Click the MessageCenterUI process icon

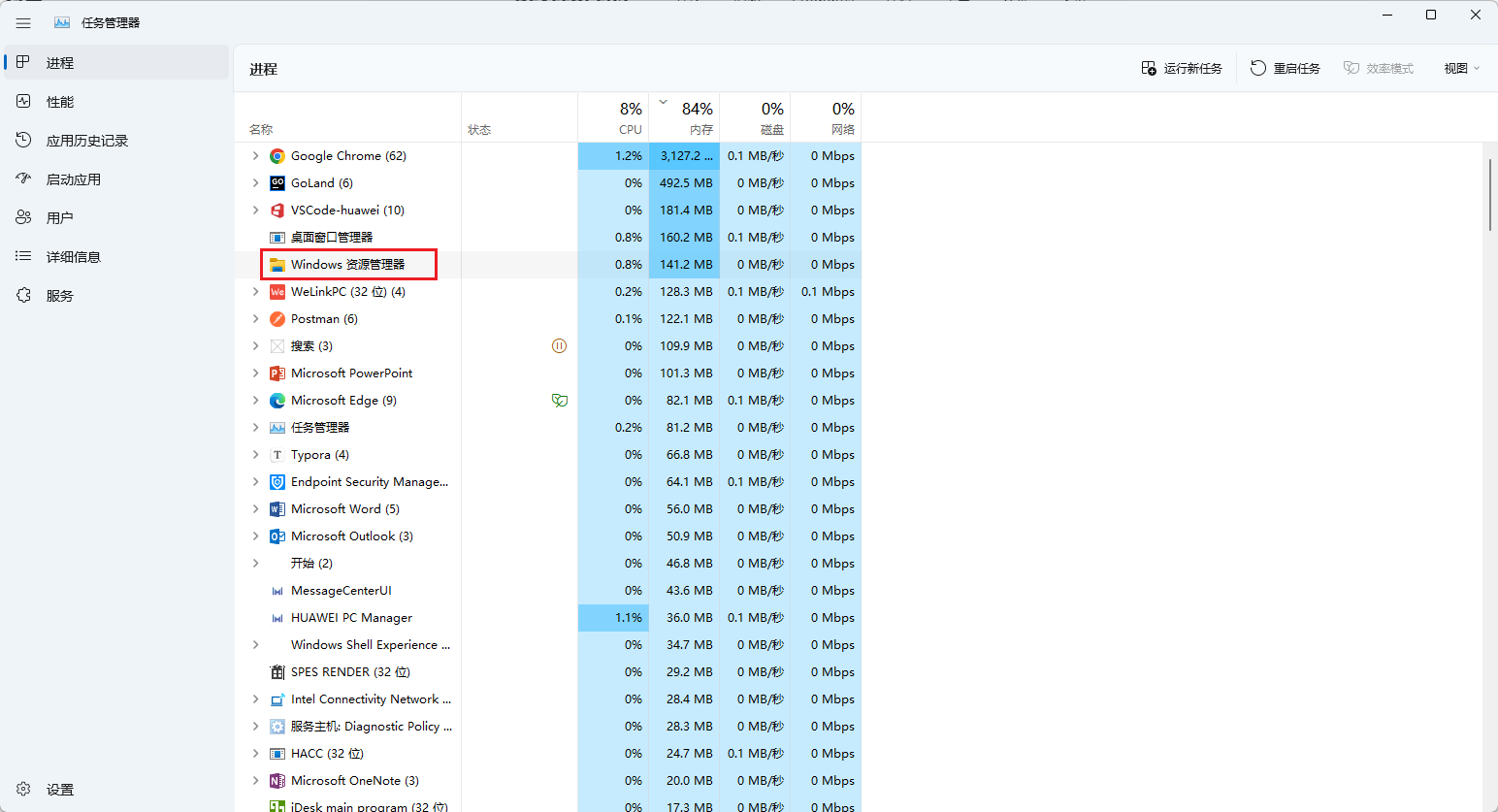point(277,591)
